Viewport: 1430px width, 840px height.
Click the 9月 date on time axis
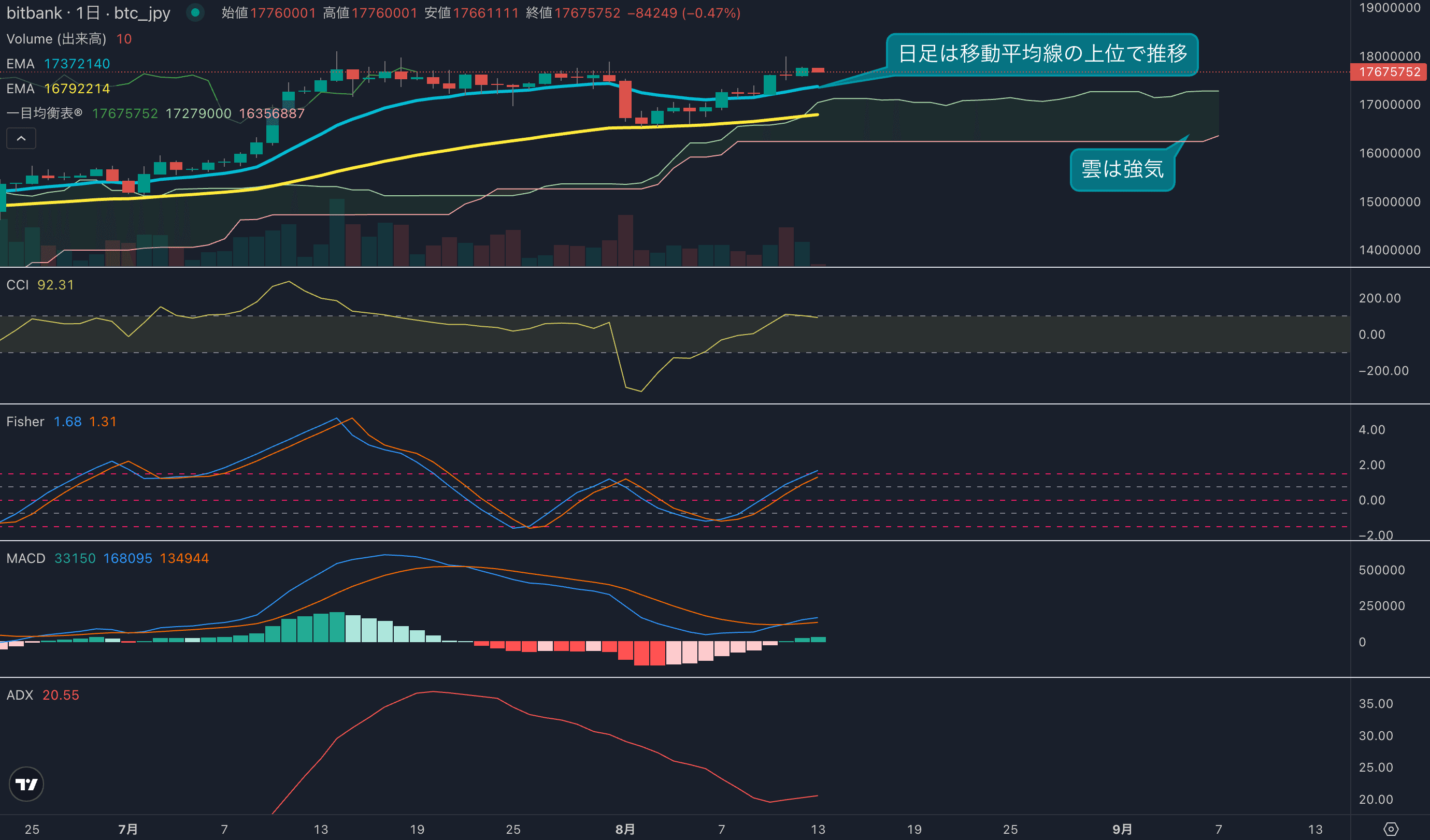(1122, 829)
